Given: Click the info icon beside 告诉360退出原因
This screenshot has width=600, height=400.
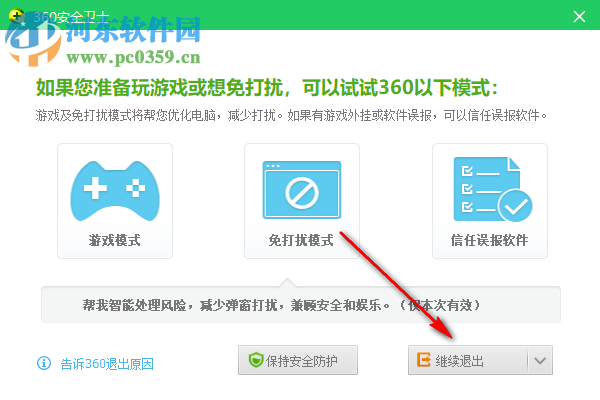Looking at the screenshot, I should (44, 363).
